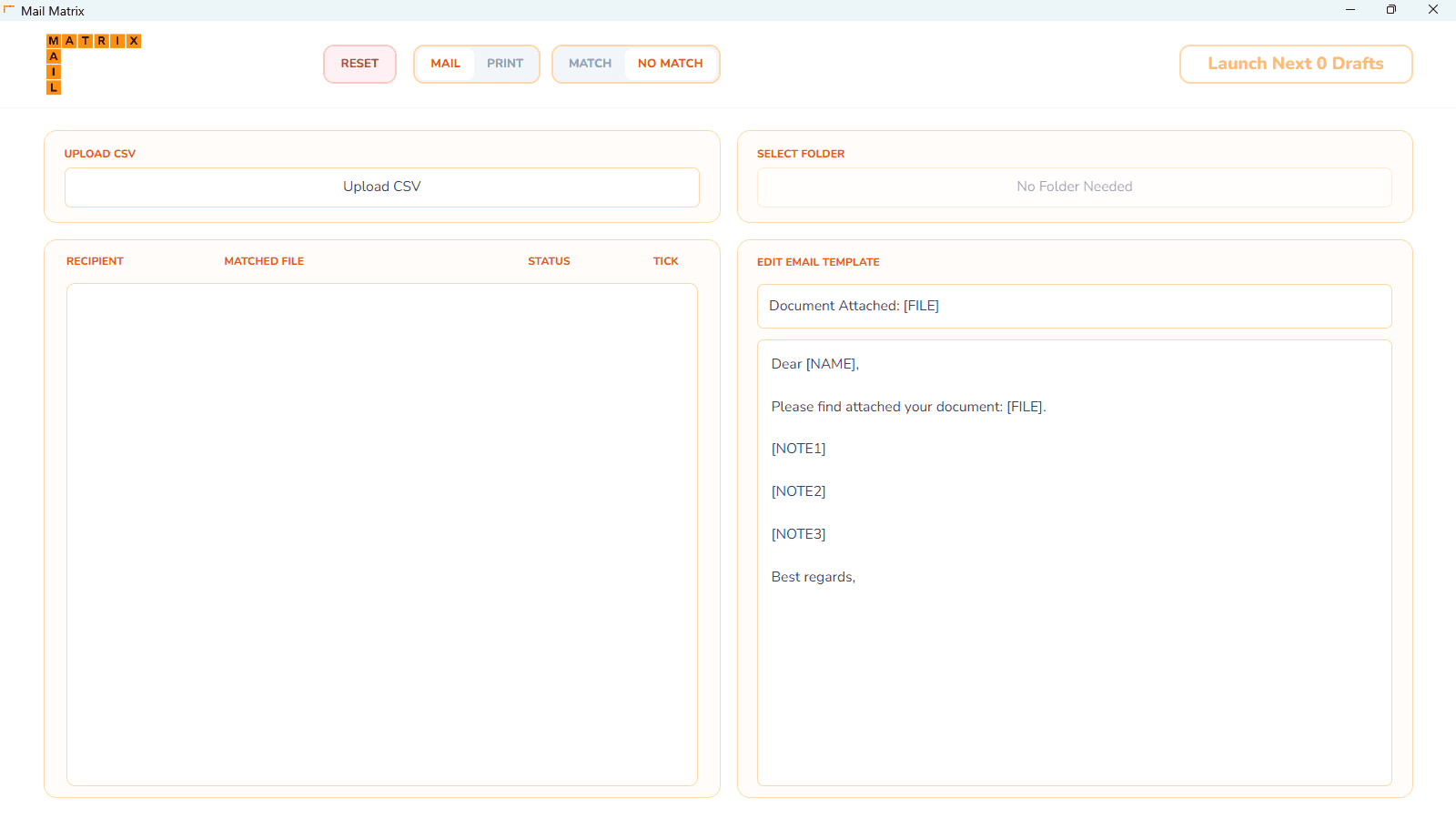The width and height of the screenshot is (1456, 819).
Task: Click the app icon in the title bar
Action: pyautogui.click(x=9, y=10)
